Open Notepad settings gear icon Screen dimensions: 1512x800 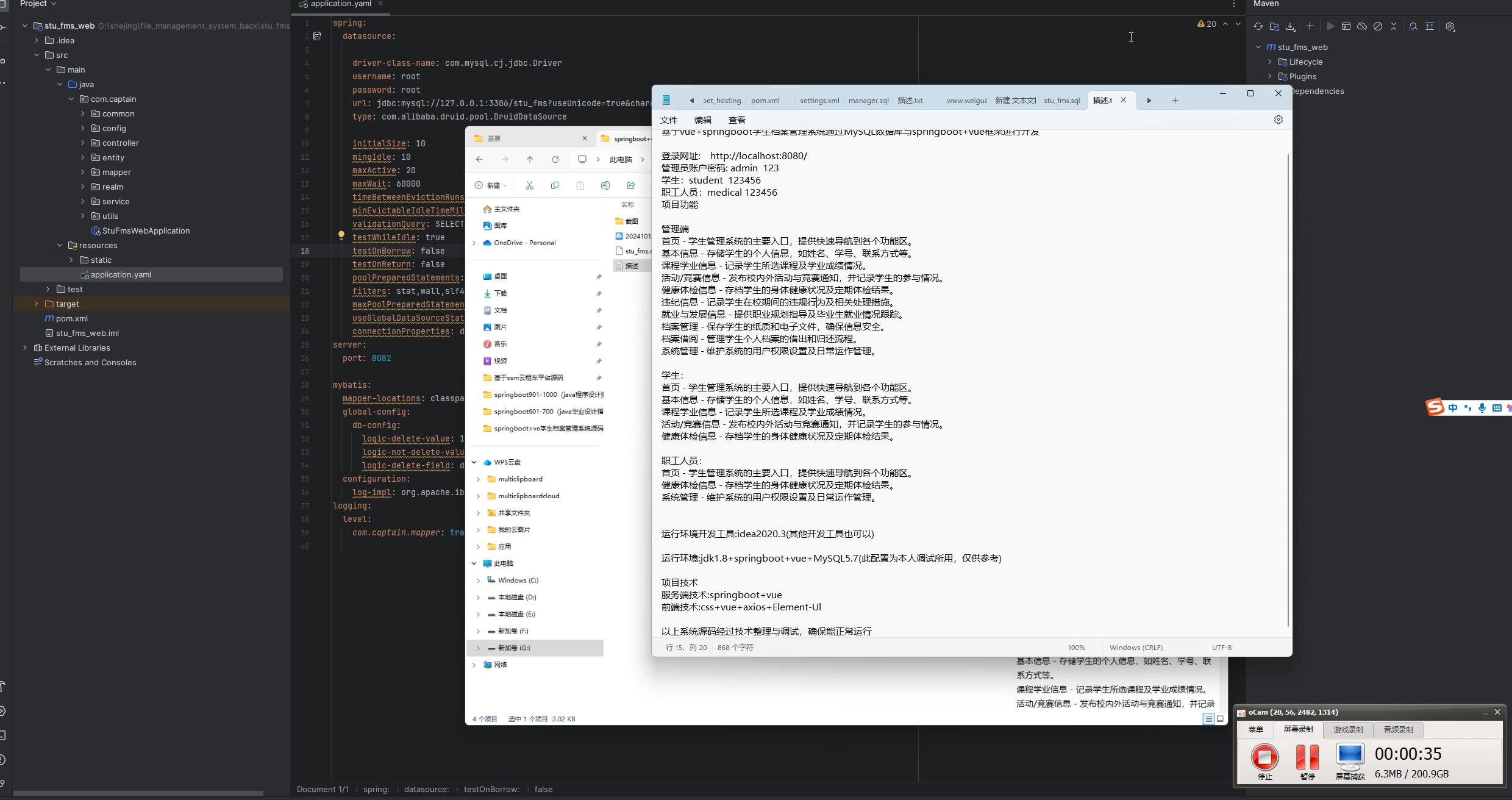pos(1278,120)
